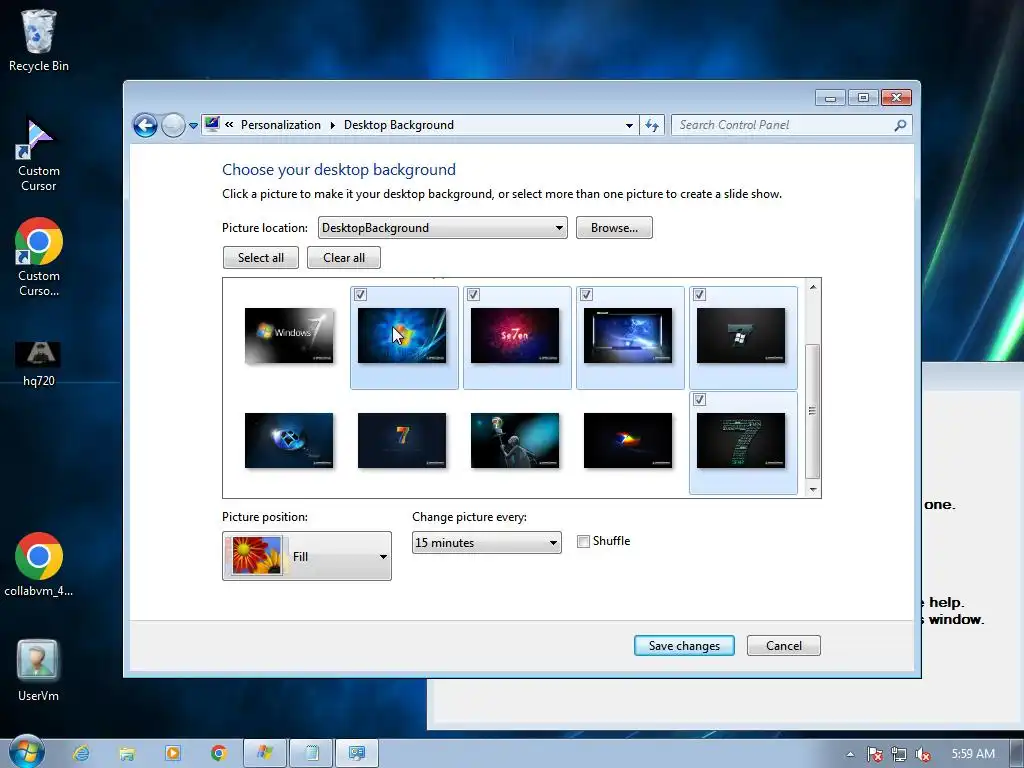The height and width of the screenshot is (768, 1024).
Task: Select the Custom Cursor shortcut with arrow image
Action: tap(39, 154)
